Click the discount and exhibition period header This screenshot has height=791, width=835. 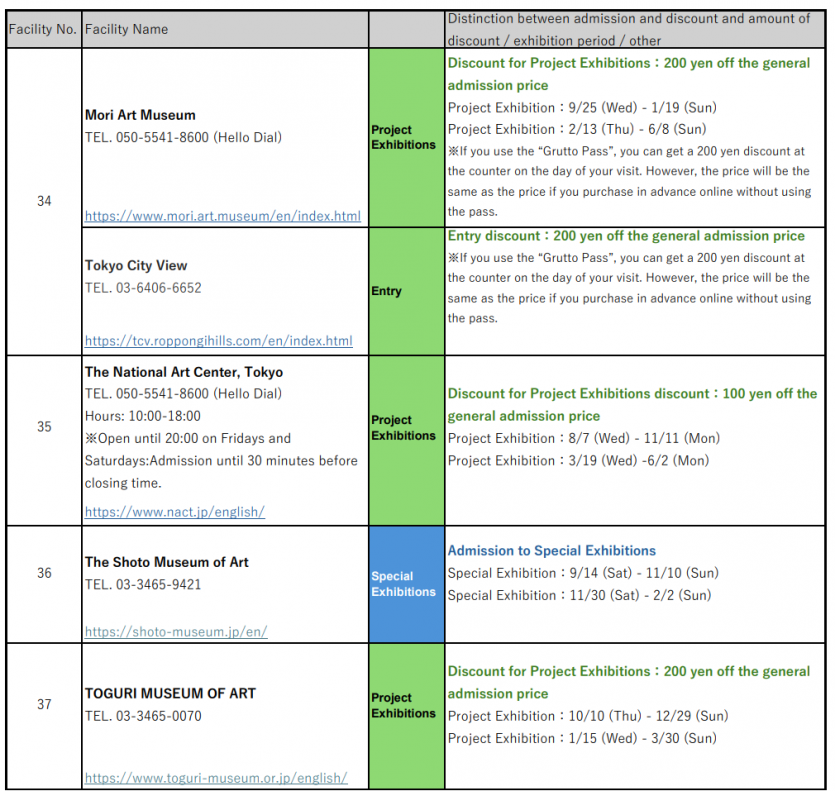click(635, 29)
